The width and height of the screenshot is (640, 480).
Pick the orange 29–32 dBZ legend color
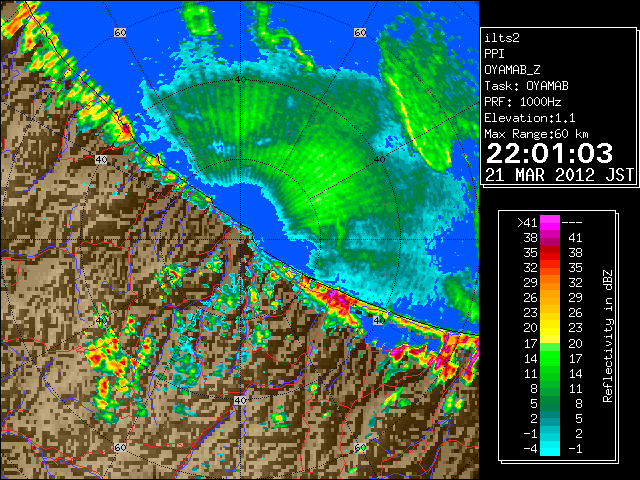550,283
